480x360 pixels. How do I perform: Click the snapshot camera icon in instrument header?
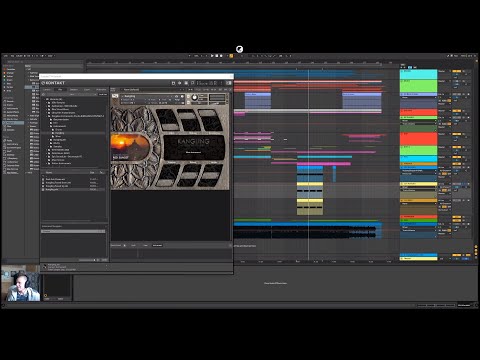(177, 96)
